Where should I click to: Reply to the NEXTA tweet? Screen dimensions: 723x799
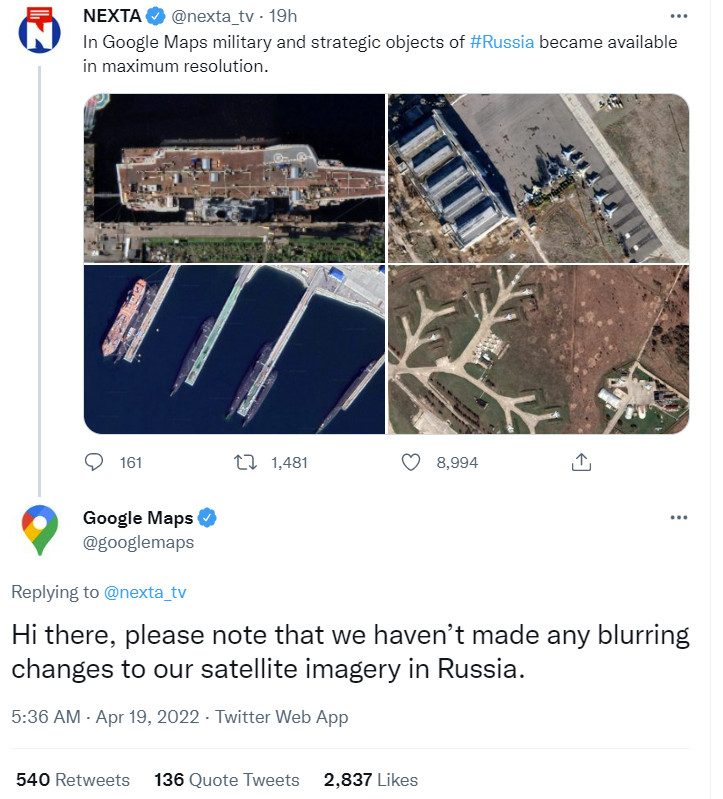pos(96,462)
